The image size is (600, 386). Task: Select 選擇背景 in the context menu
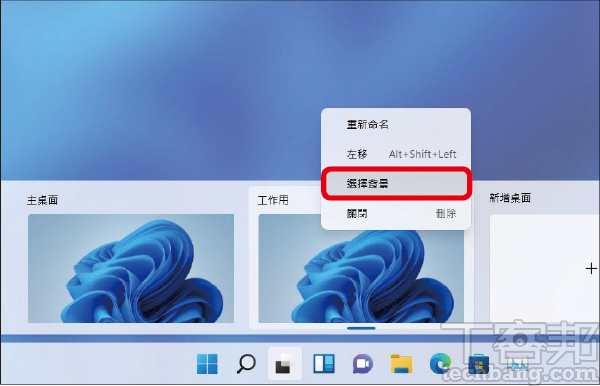click(396, 184)
